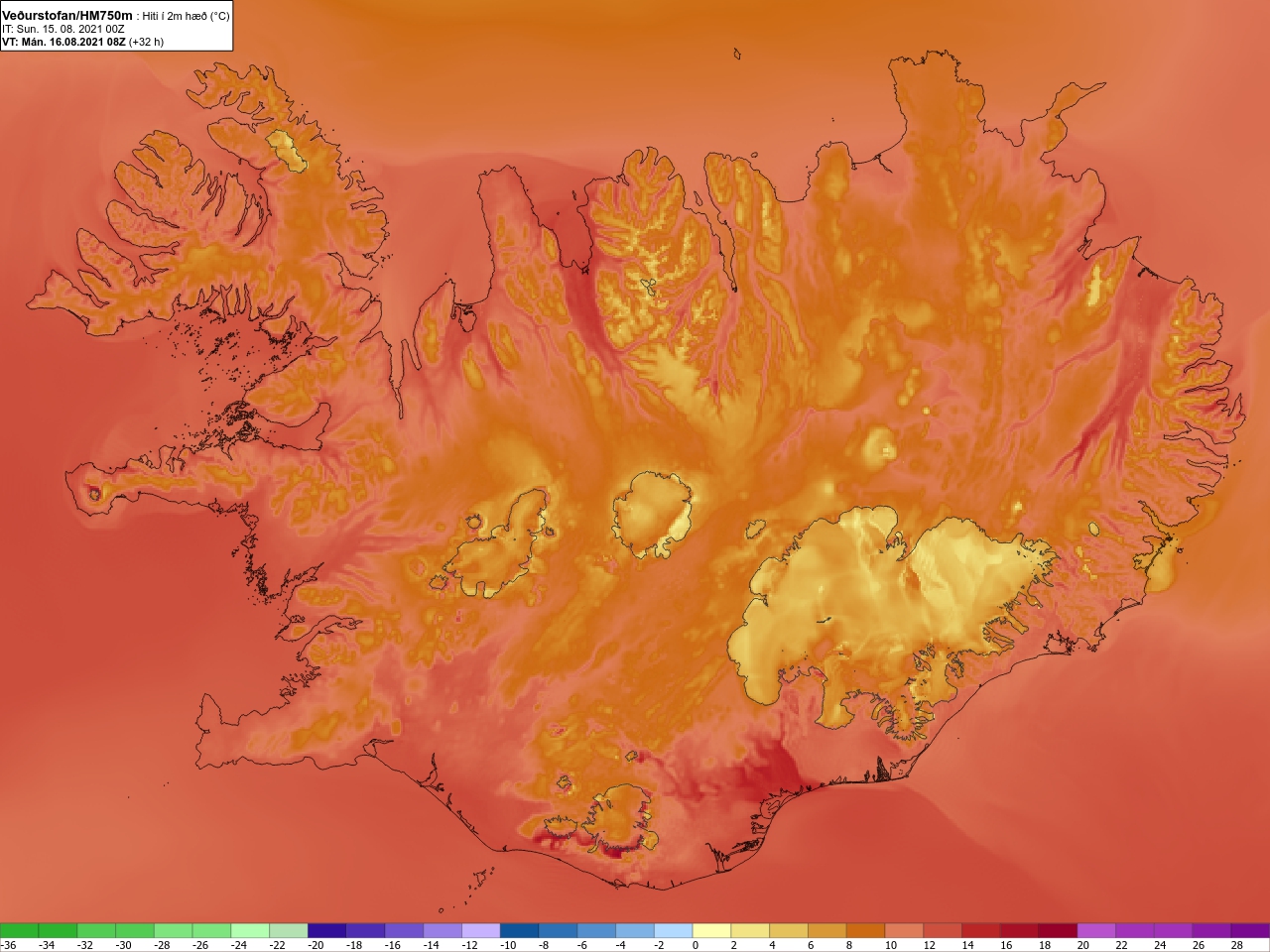Click the "(+32 h)" forecast offset text

pos(147,42)
